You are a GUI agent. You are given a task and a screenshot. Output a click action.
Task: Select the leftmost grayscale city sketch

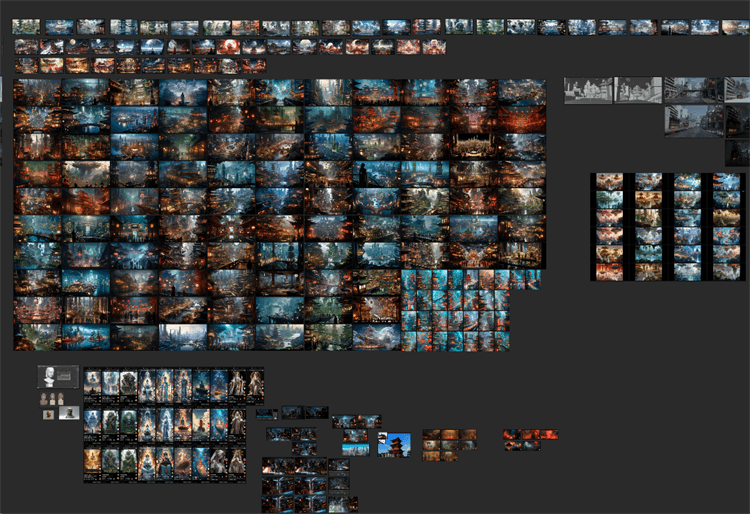(588, 90)
